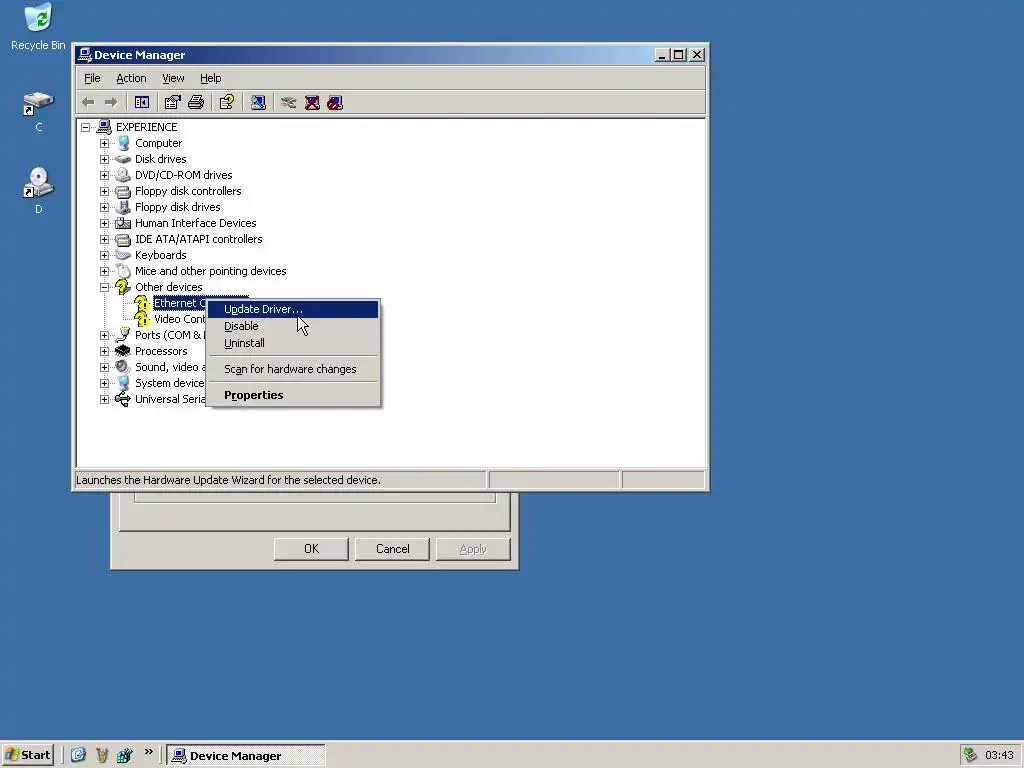Screen dimensions: 1024x768
Task: Click the Scan for hardware changes toolbar icon
Action: click(258, 103)
